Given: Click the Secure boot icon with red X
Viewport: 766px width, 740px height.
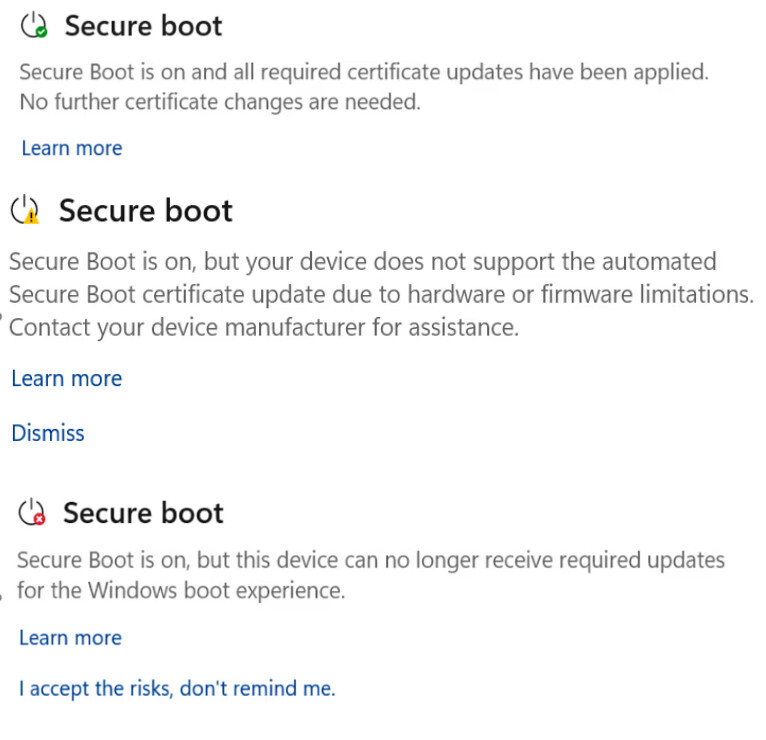Looking at the screenshot, I should coord(33,512).
